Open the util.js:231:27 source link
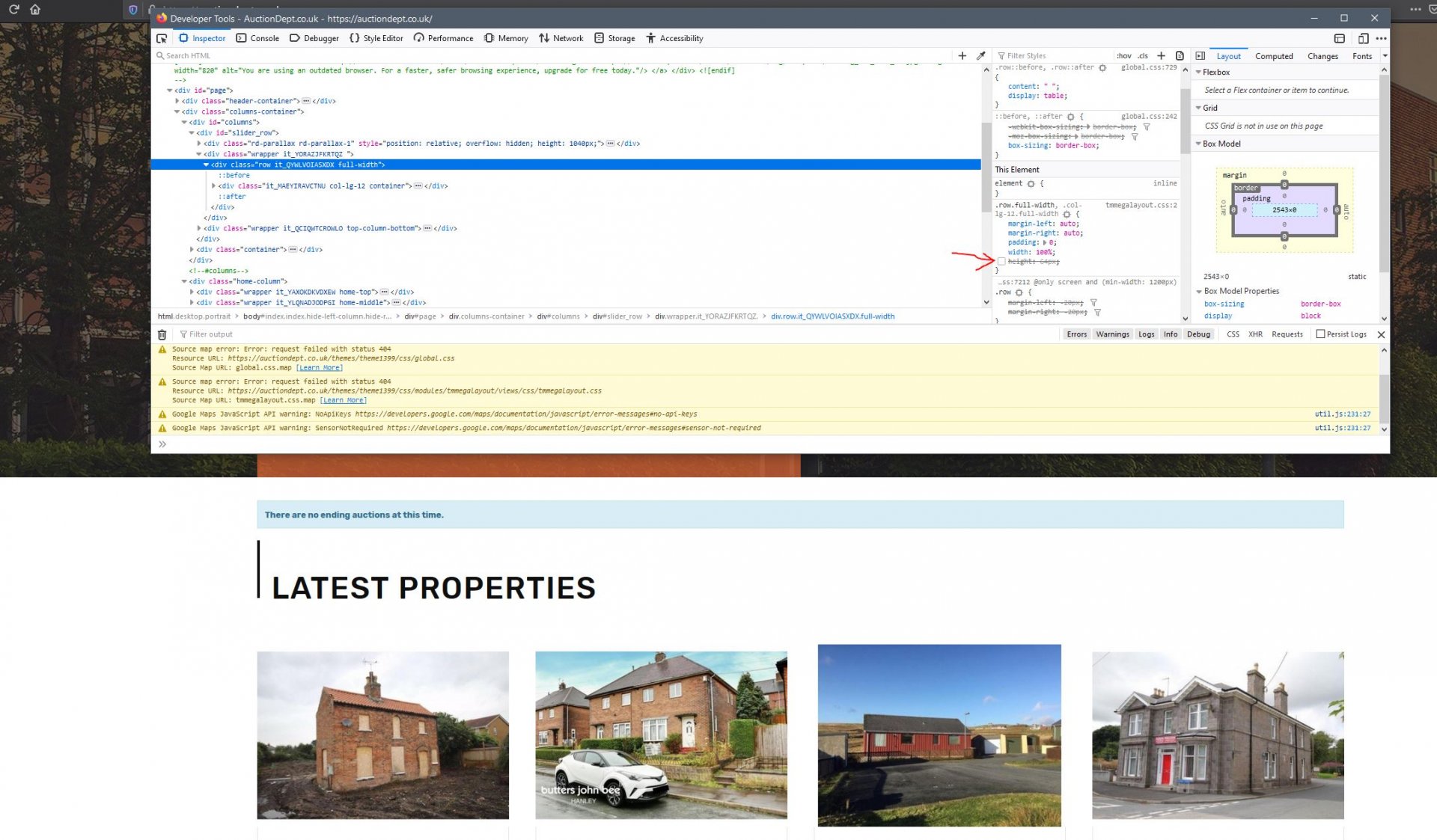This screenshot has width=1437, height=840. point(1342,414)
